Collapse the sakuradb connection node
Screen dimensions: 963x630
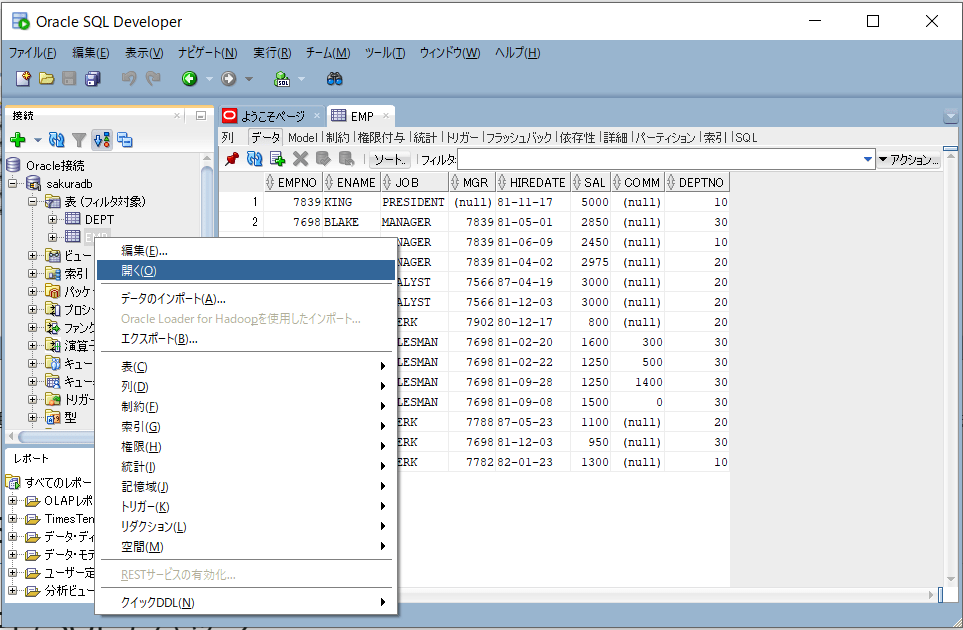coord(12,184)
